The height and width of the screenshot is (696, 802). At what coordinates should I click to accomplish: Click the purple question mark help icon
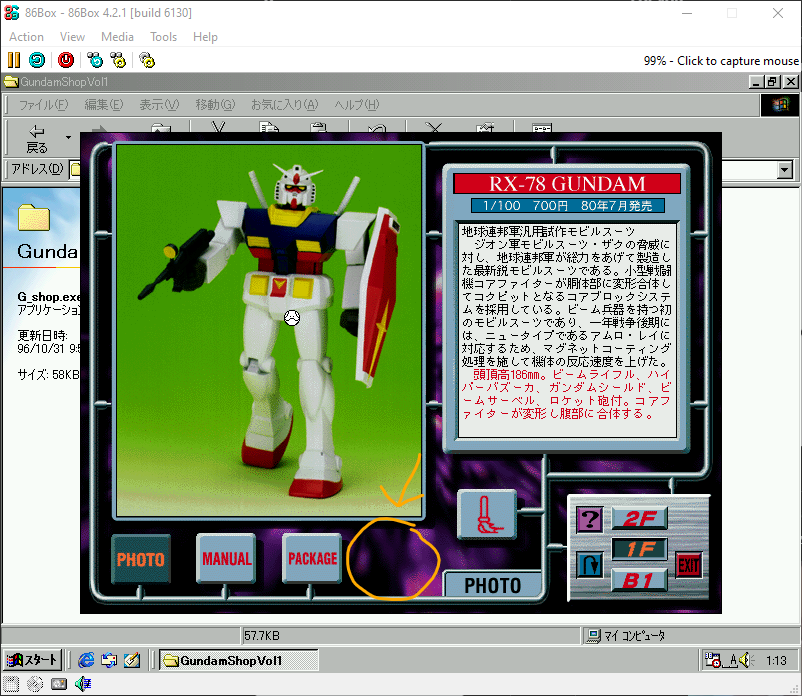[589, 520]
